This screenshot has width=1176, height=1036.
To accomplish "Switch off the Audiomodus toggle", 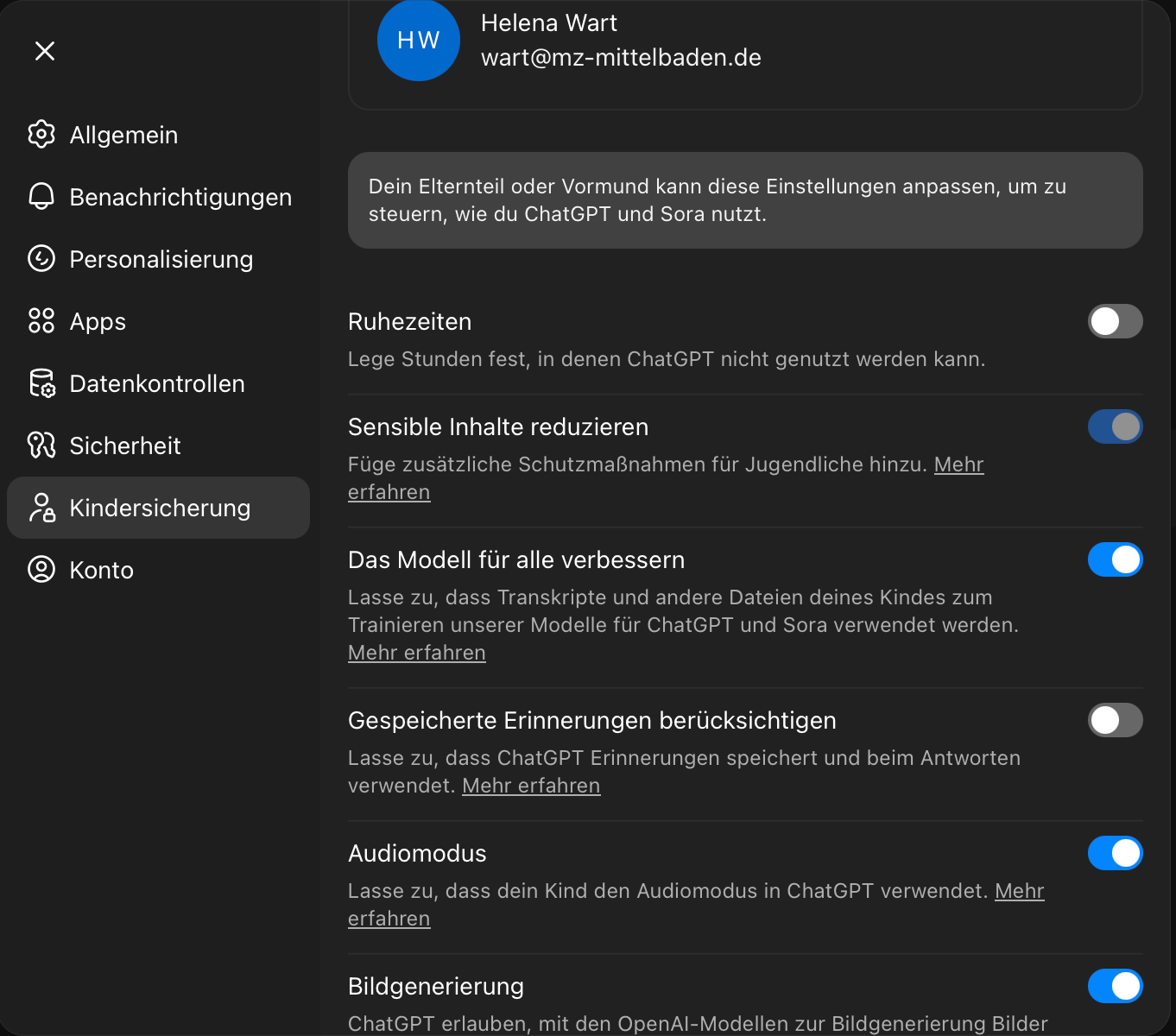I will point(1115,853).
